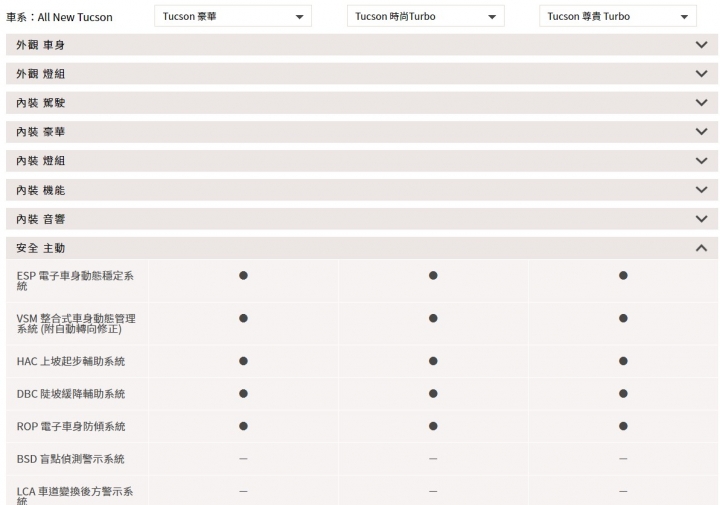
Task: Open the Tucson 尊貴 Turbo model dropdown
Action: [x=618, y=16]
